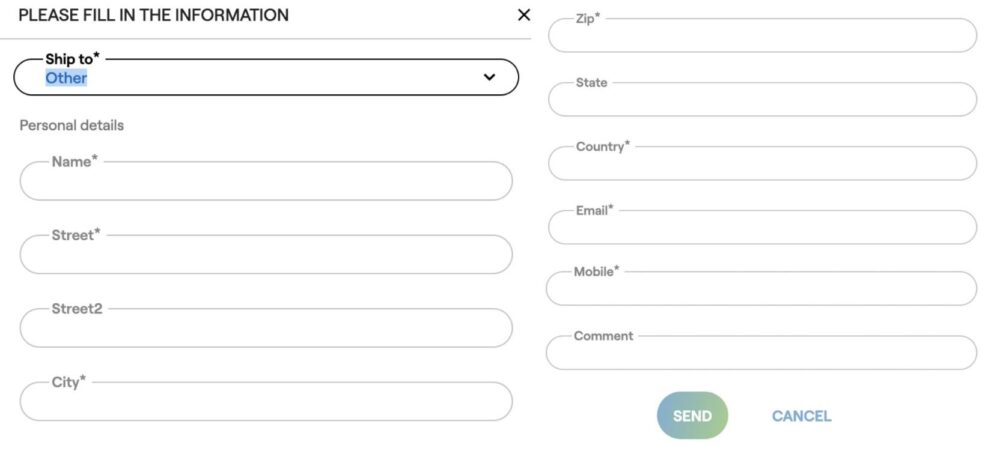Click the Email input field

(x=762, y=228)
